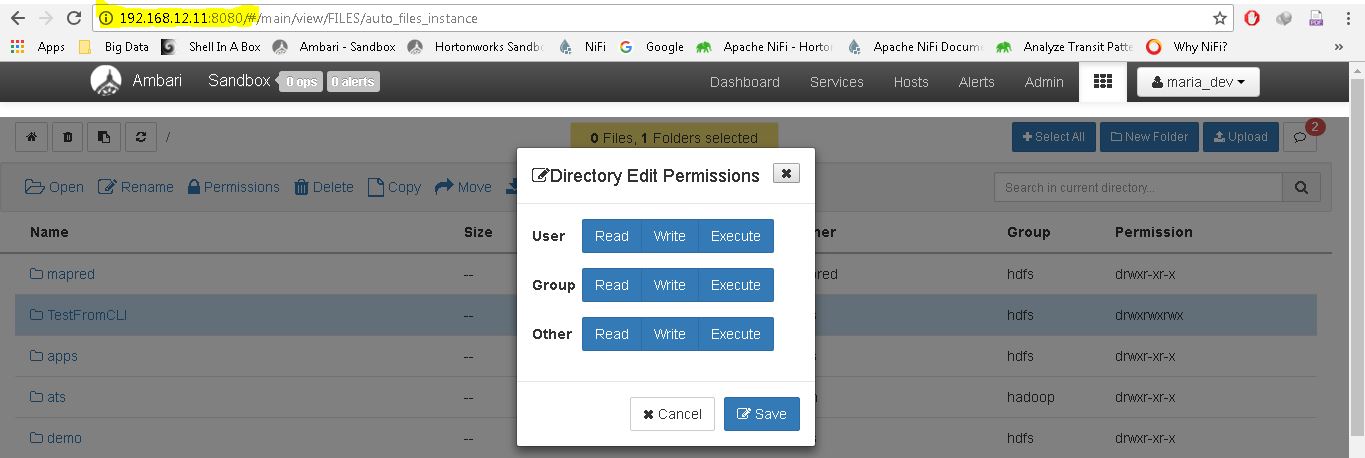
Task: Click Open action for the selected folder
Action: pos(54,187)
